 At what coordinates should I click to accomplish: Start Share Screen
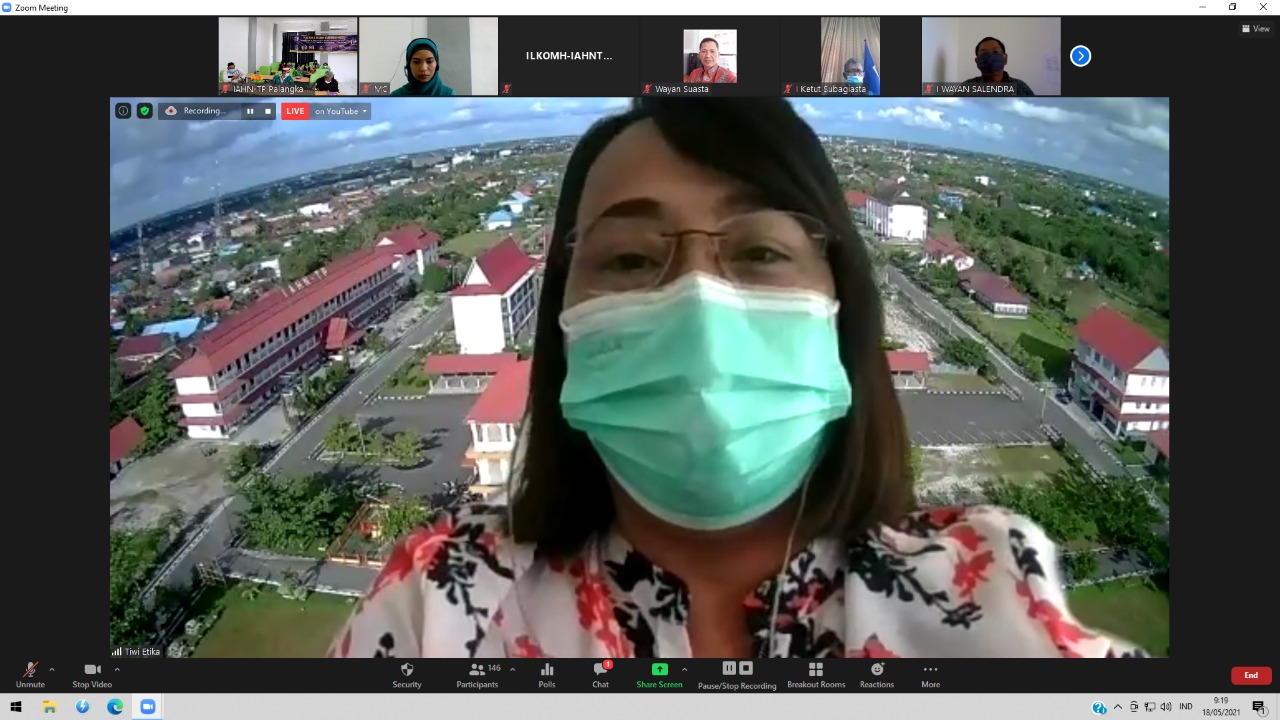[x=659, y=674]
